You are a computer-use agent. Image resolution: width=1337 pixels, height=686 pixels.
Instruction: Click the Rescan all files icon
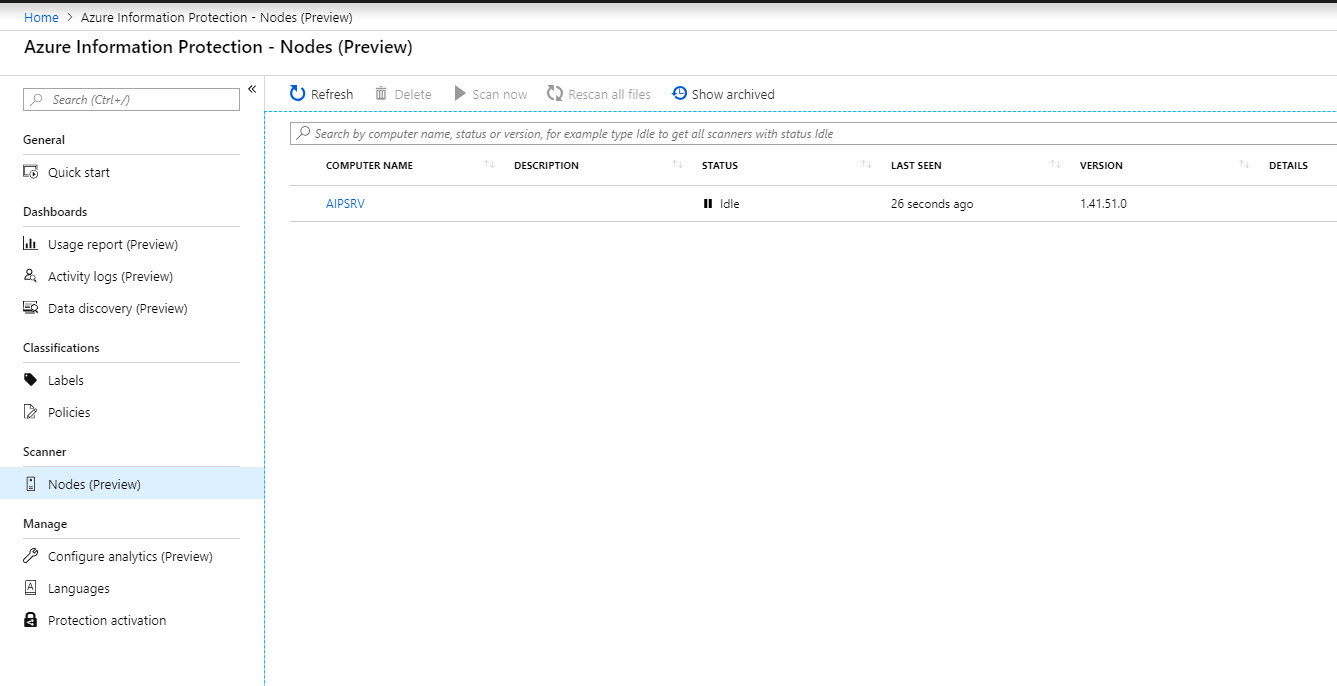coord(555,94)
